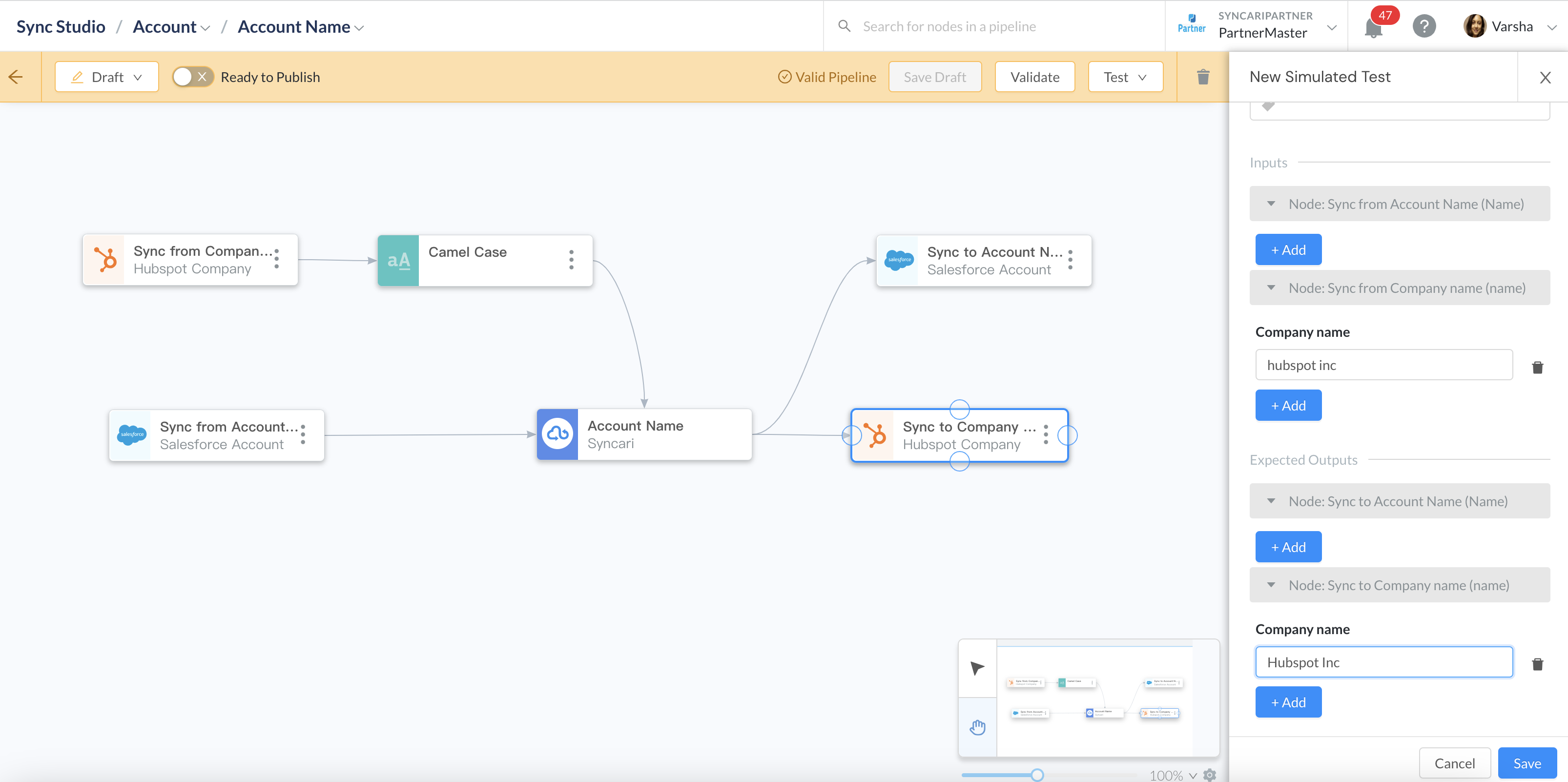Open the Draft version dropdown
Viewport: 1568px width, 782px height.
[106, 77]
